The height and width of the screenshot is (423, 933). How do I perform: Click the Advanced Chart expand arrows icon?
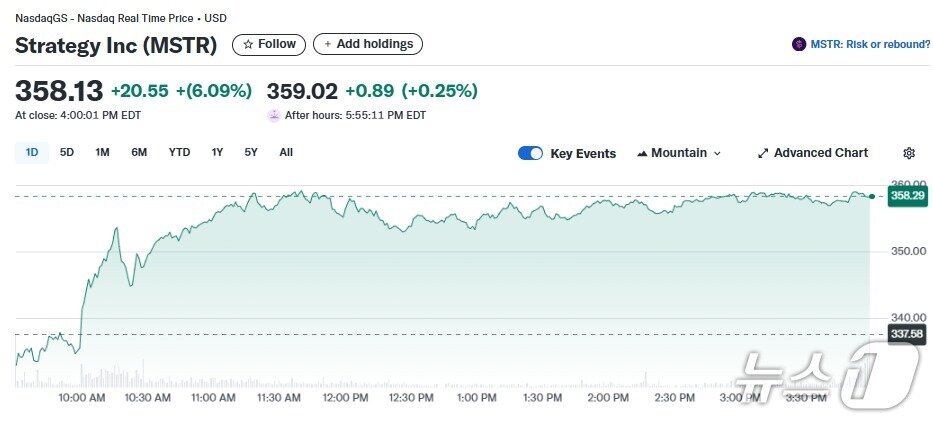click(763, 153)
